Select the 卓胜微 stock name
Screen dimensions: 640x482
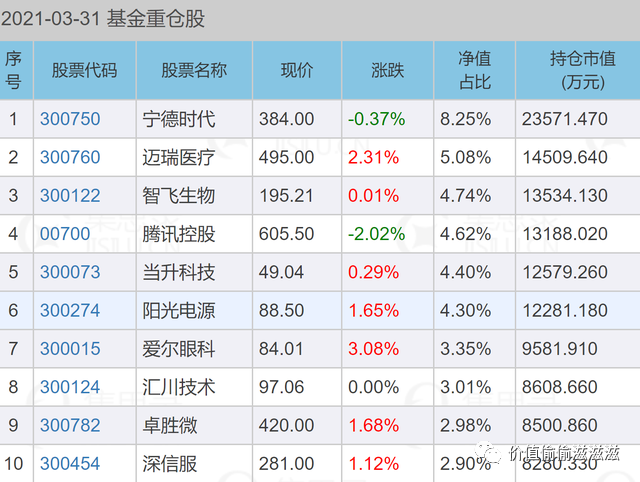click(x=170, y=425)
